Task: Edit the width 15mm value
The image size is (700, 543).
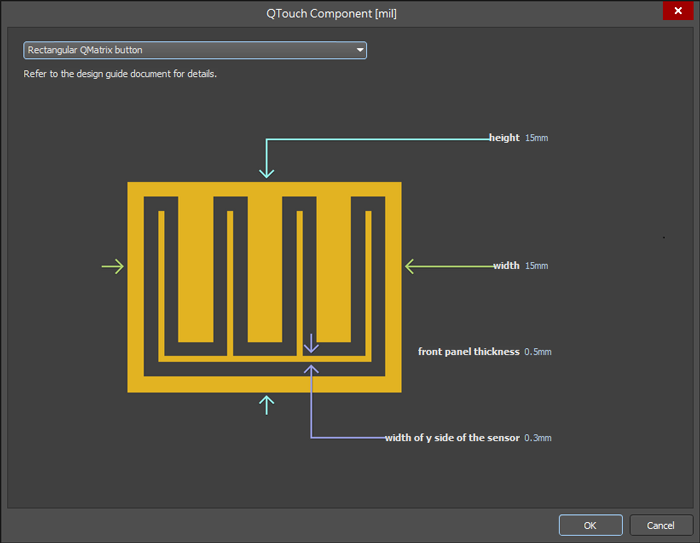Action: tap(536, 266)
